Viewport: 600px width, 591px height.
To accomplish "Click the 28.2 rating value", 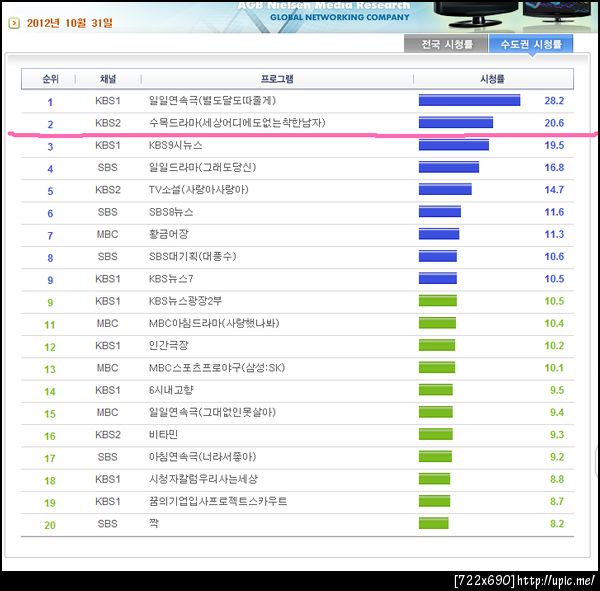I will click(x=554, y=101).
